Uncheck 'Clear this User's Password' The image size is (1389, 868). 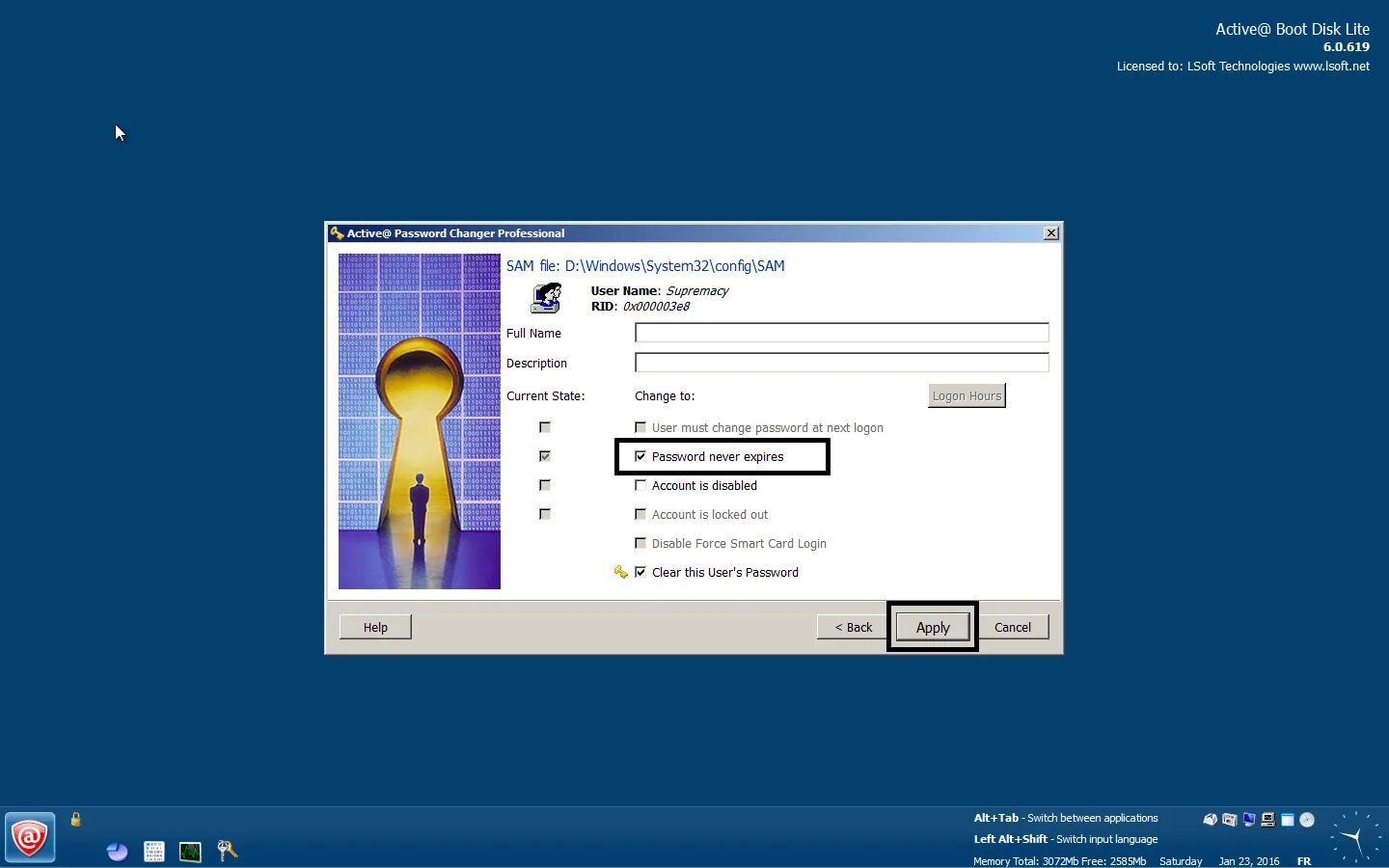click(640, 572)
